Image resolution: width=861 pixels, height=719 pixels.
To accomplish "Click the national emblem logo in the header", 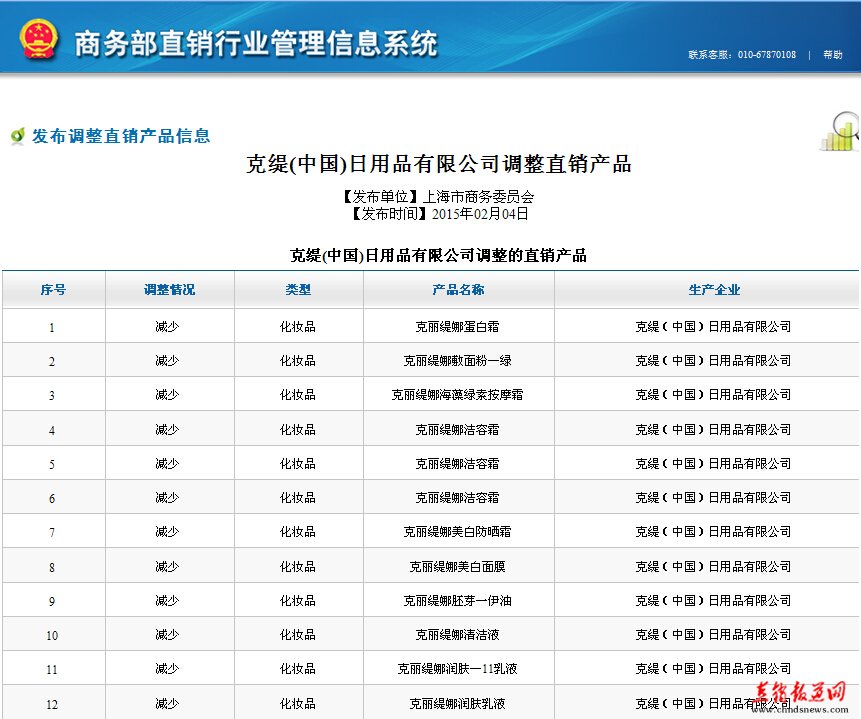I will click(38, 38).
